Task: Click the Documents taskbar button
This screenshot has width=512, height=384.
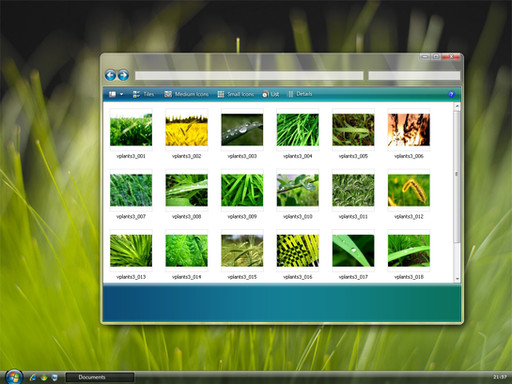Action: tap(100, 377)
